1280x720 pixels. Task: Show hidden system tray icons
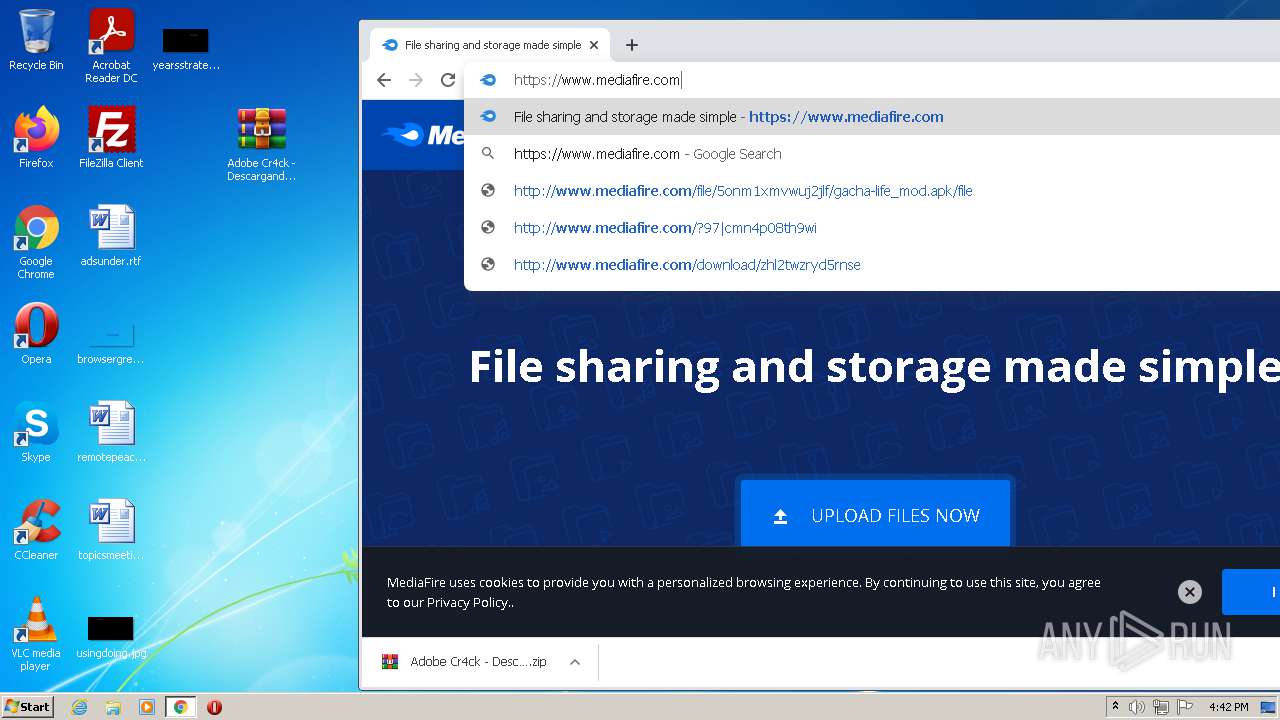coord(1115,707)
